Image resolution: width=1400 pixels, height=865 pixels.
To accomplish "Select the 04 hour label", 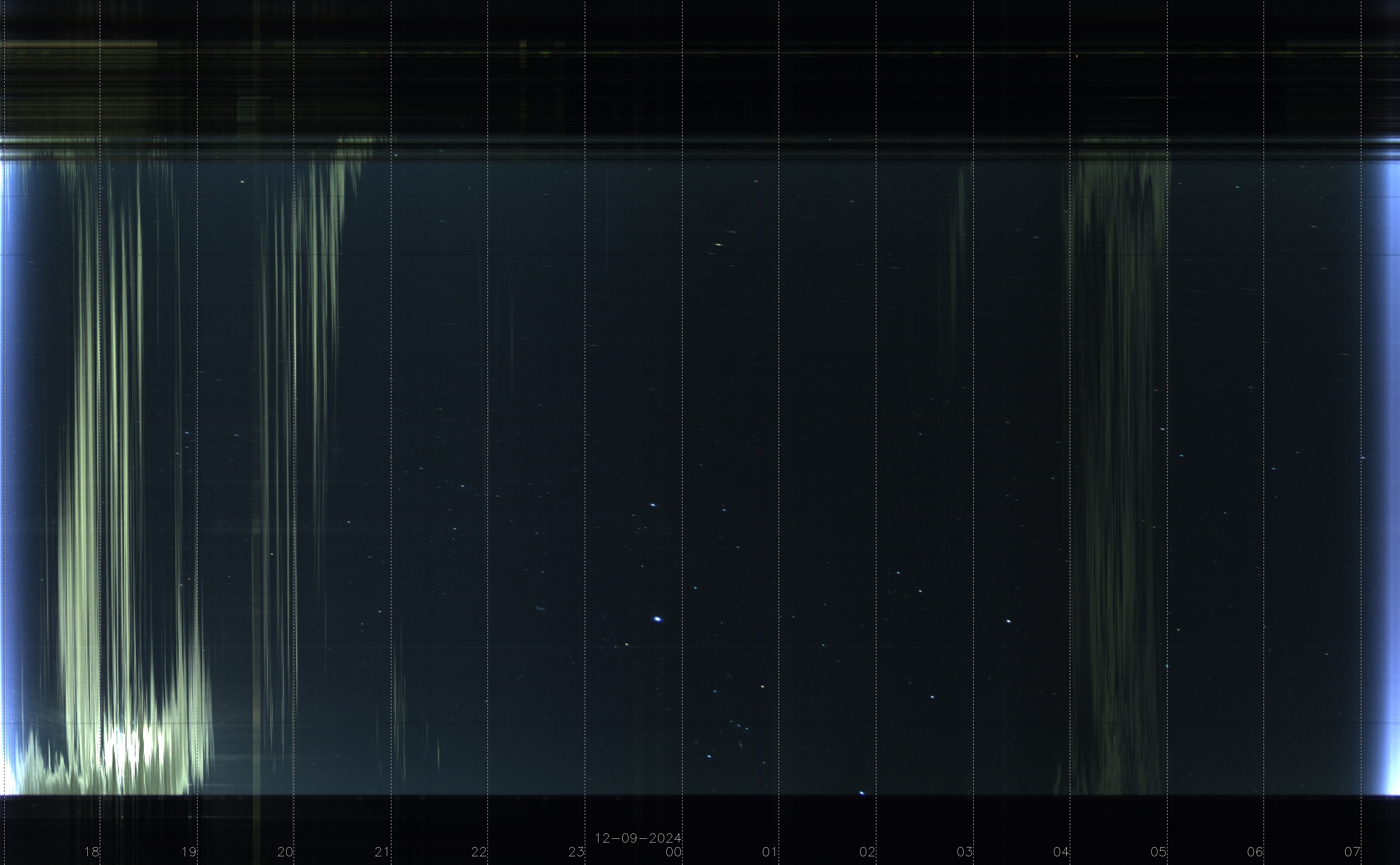I will [1061, 851].
